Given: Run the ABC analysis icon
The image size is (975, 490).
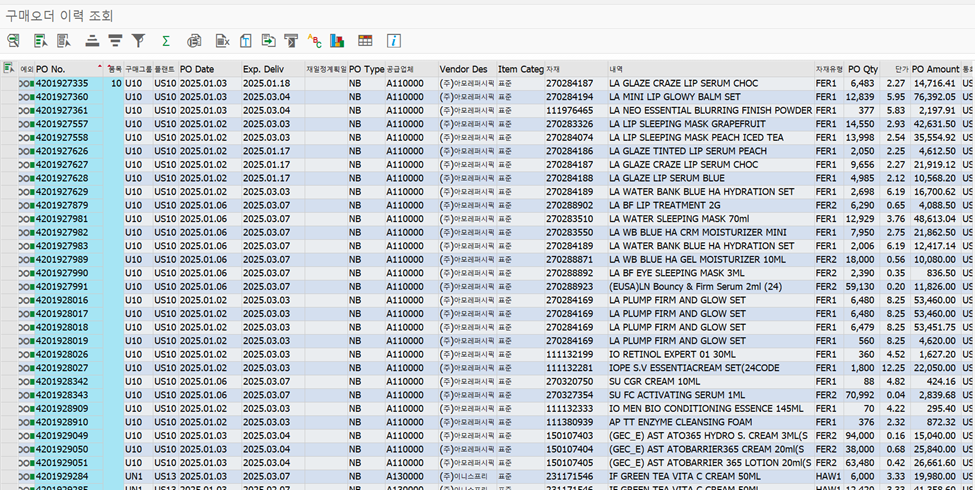Looking at the screenshot, I should click(x=315, y=41).
